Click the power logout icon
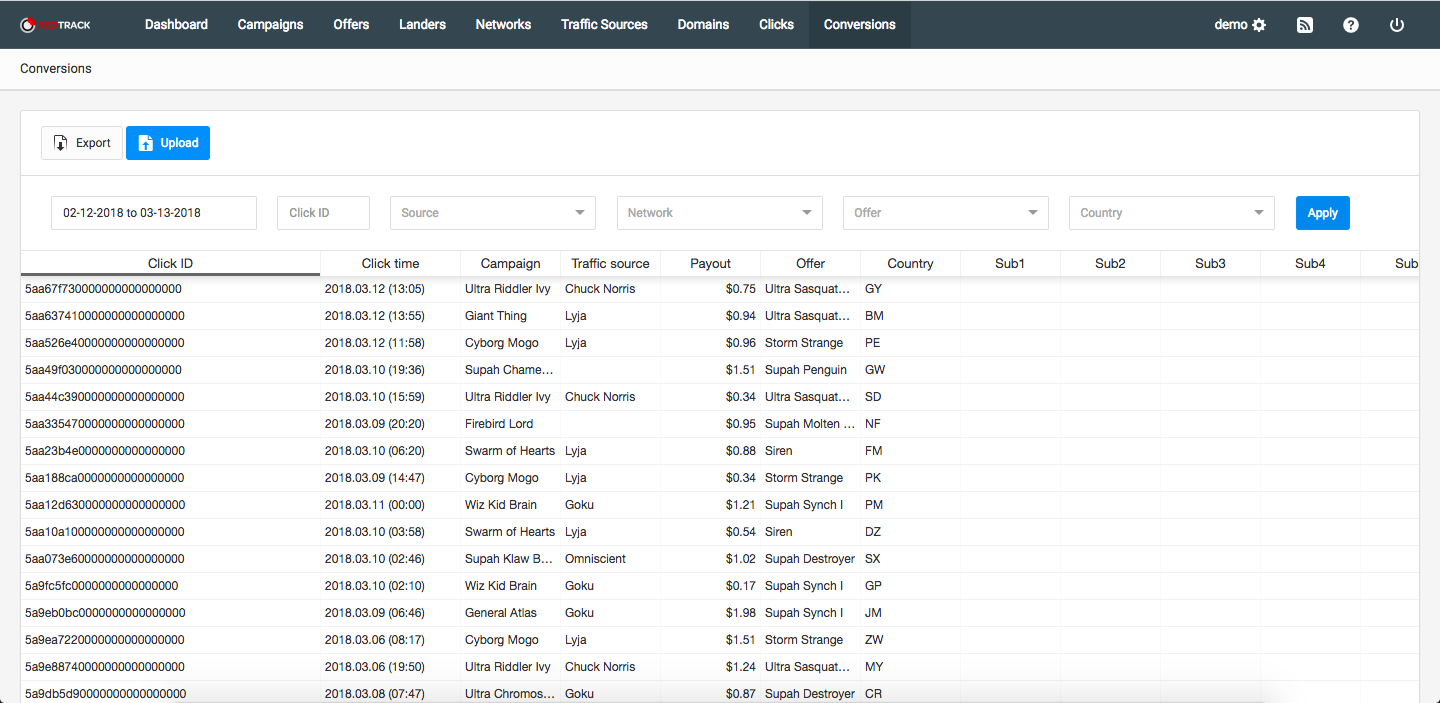Viewport: 1440px width, 703px height. click(1397, 25)
